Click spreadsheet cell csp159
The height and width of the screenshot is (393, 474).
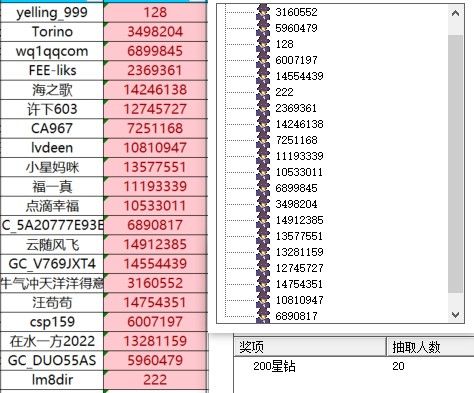click(52, 322)
